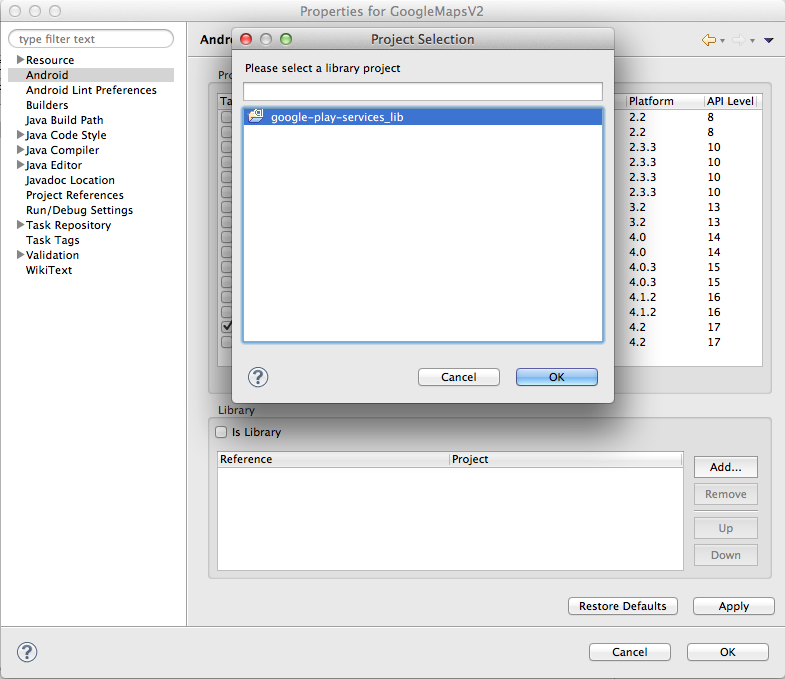Click the library project search field
The image size is (785, 679).
tap(422, 92)
